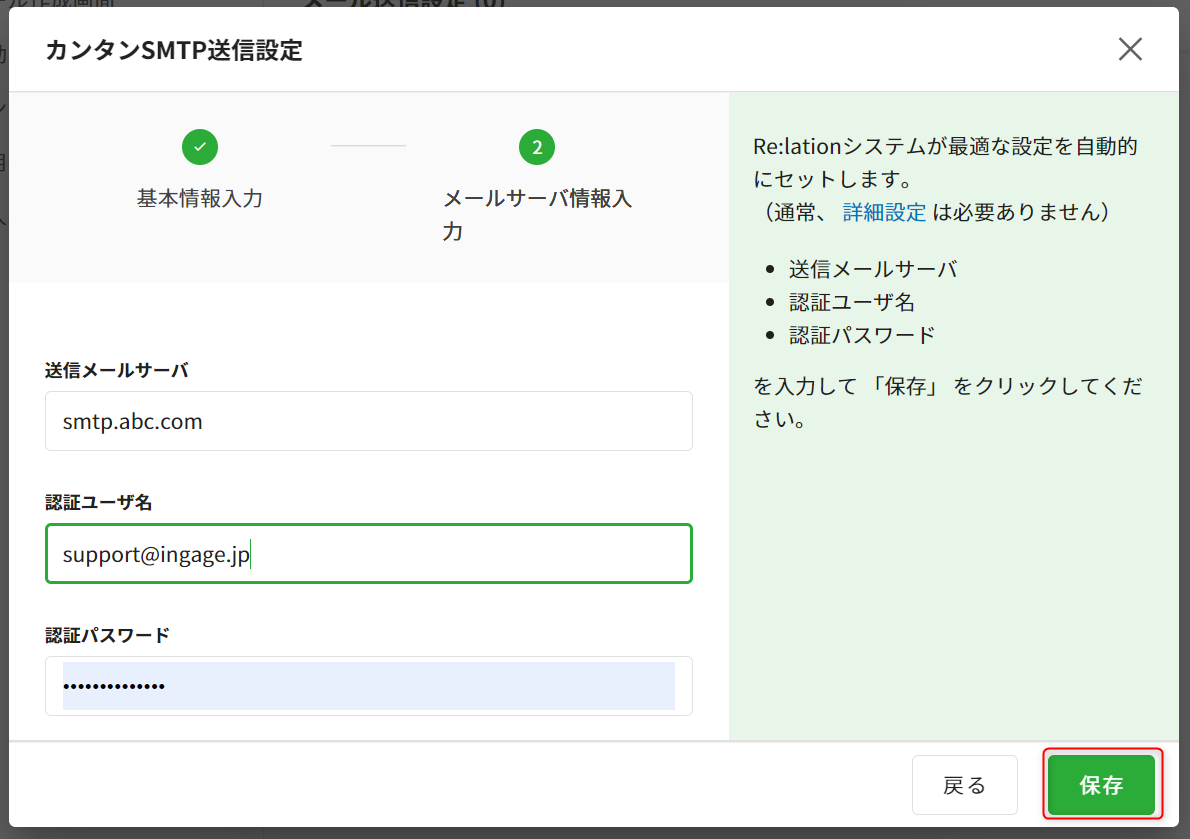Select the 基本情報入力 step label
This screenshot has width=1190, height=839.
click(200, 198)
